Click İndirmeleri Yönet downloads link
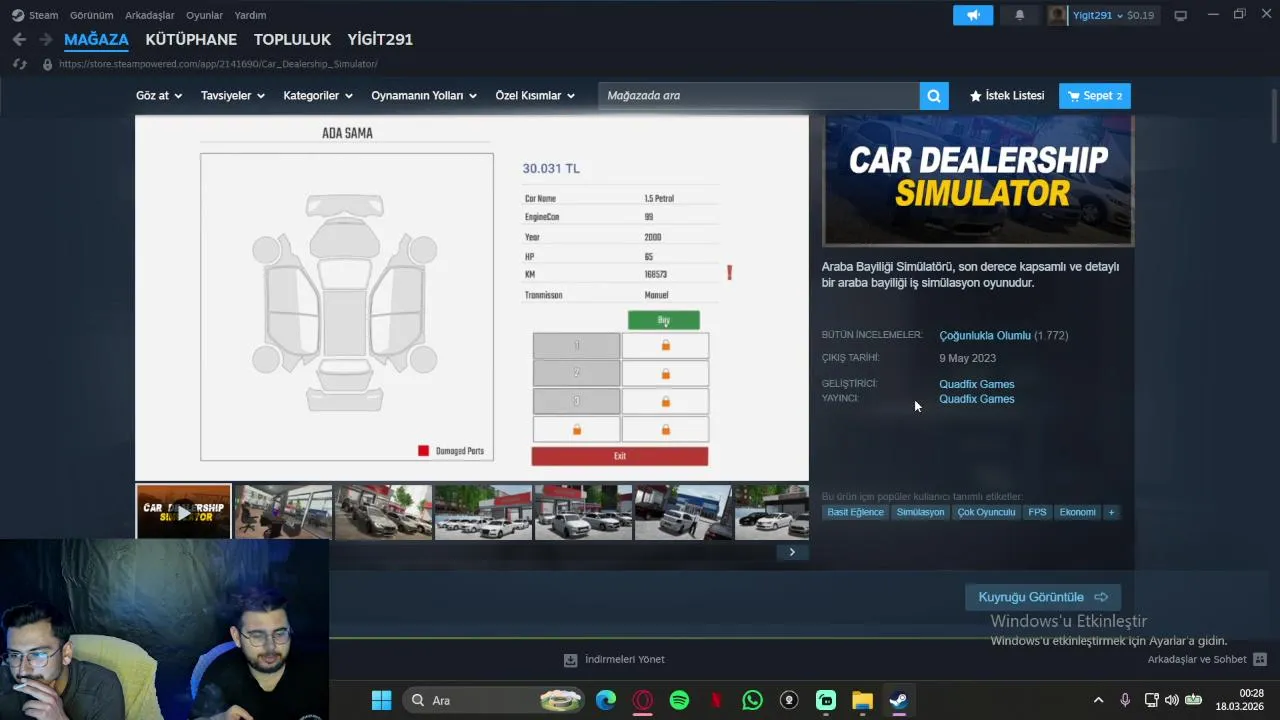Image resolution: width=1280 pixels, height=720 pixels. click(x=624, y=660)
